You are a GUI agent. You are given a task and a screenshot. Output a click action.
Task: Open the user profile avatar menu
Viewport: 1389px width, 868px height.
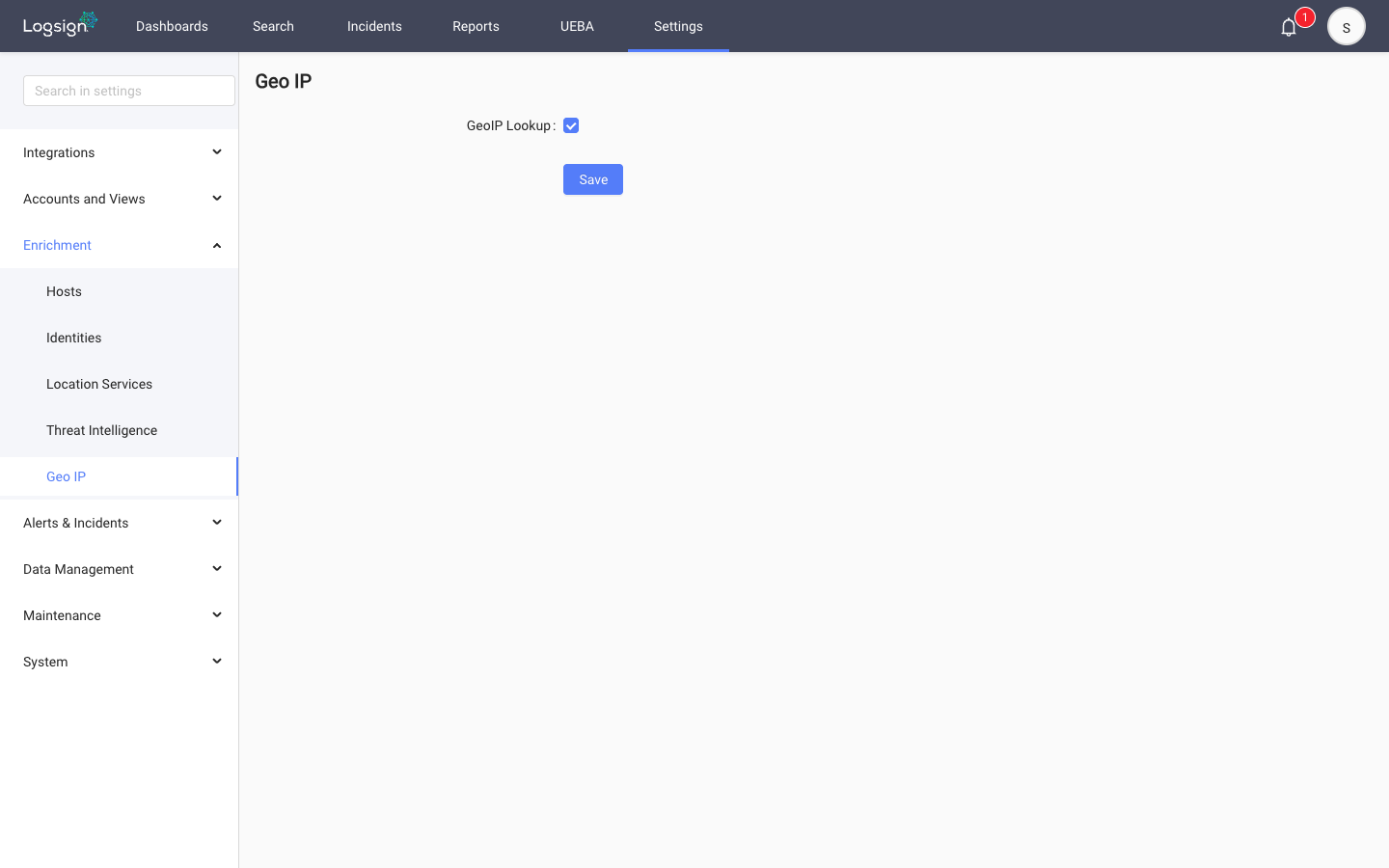[x=1347, y=26]
